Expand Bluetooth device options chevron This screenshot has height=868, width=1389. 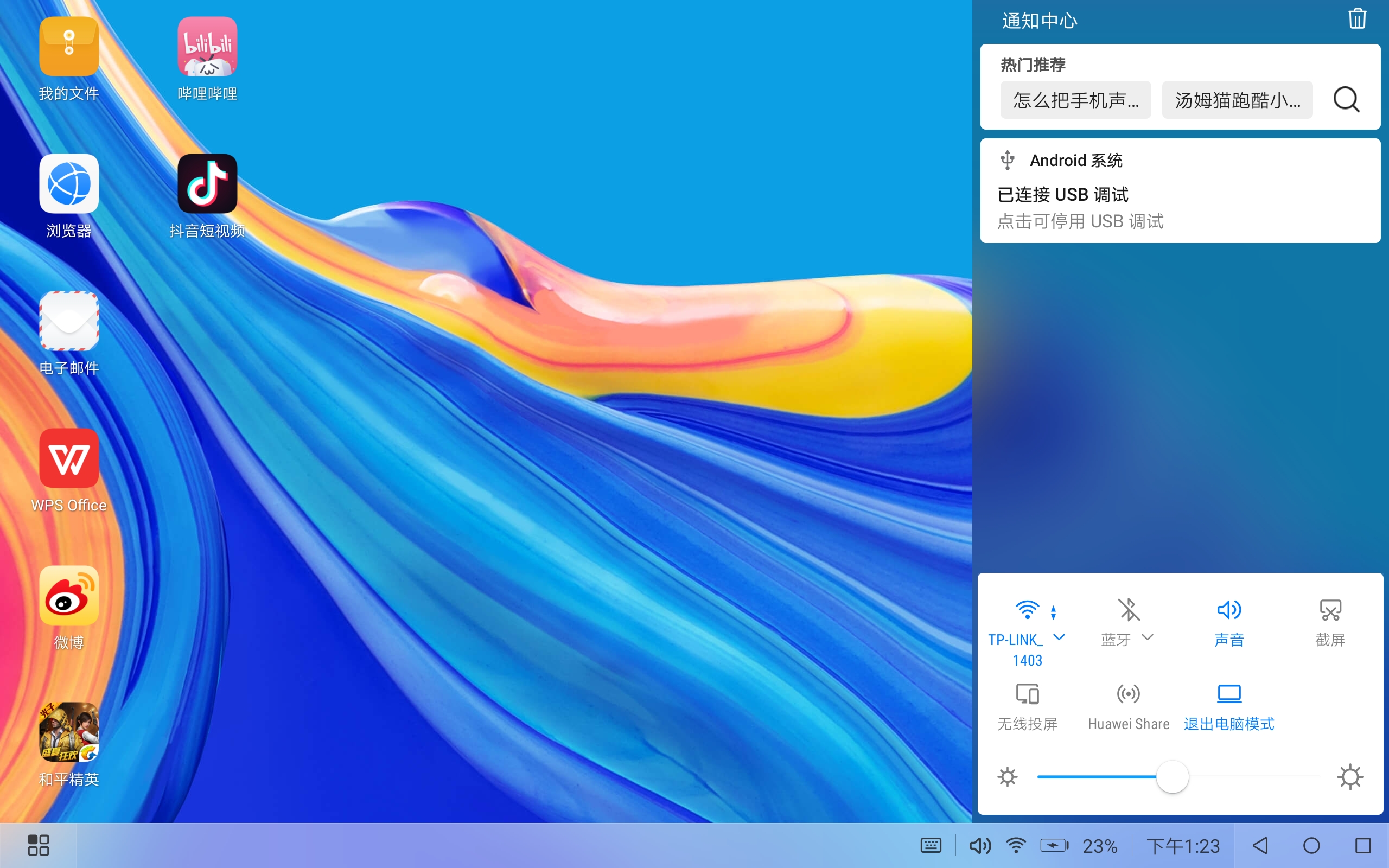pyautogui.click(x=1148, y=637)
